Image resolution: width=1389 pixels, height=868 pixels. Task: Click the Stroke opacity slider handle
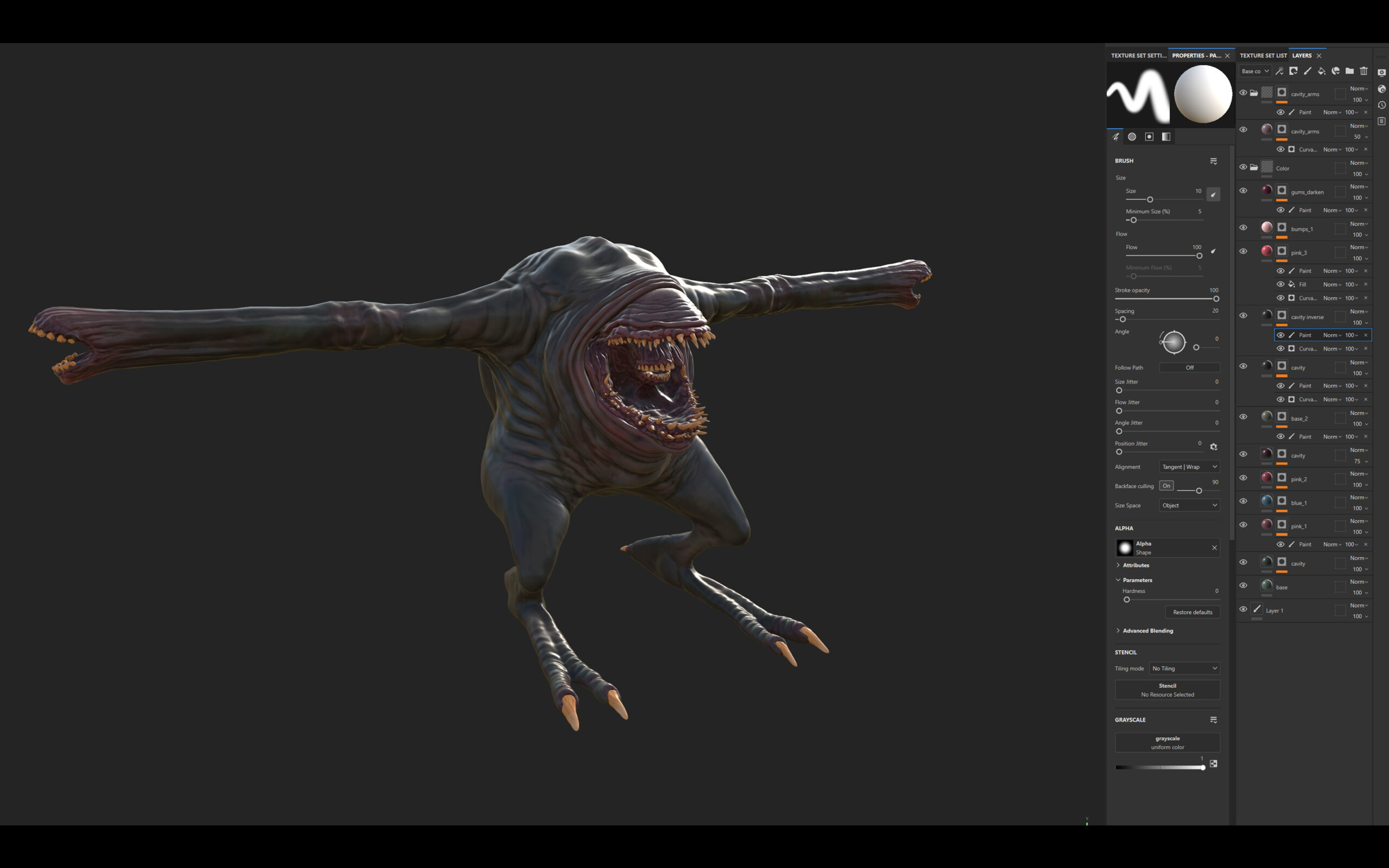coord(1216,299)
